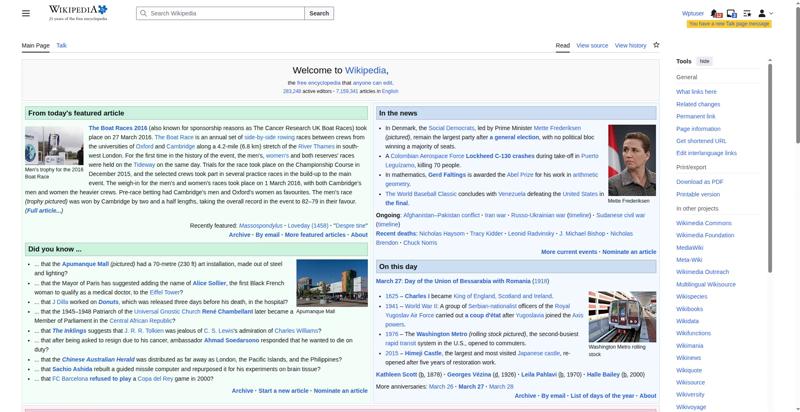Hide the Tools sidebar panel
This screenshot has width=800, height=412.
coord(705,62)
